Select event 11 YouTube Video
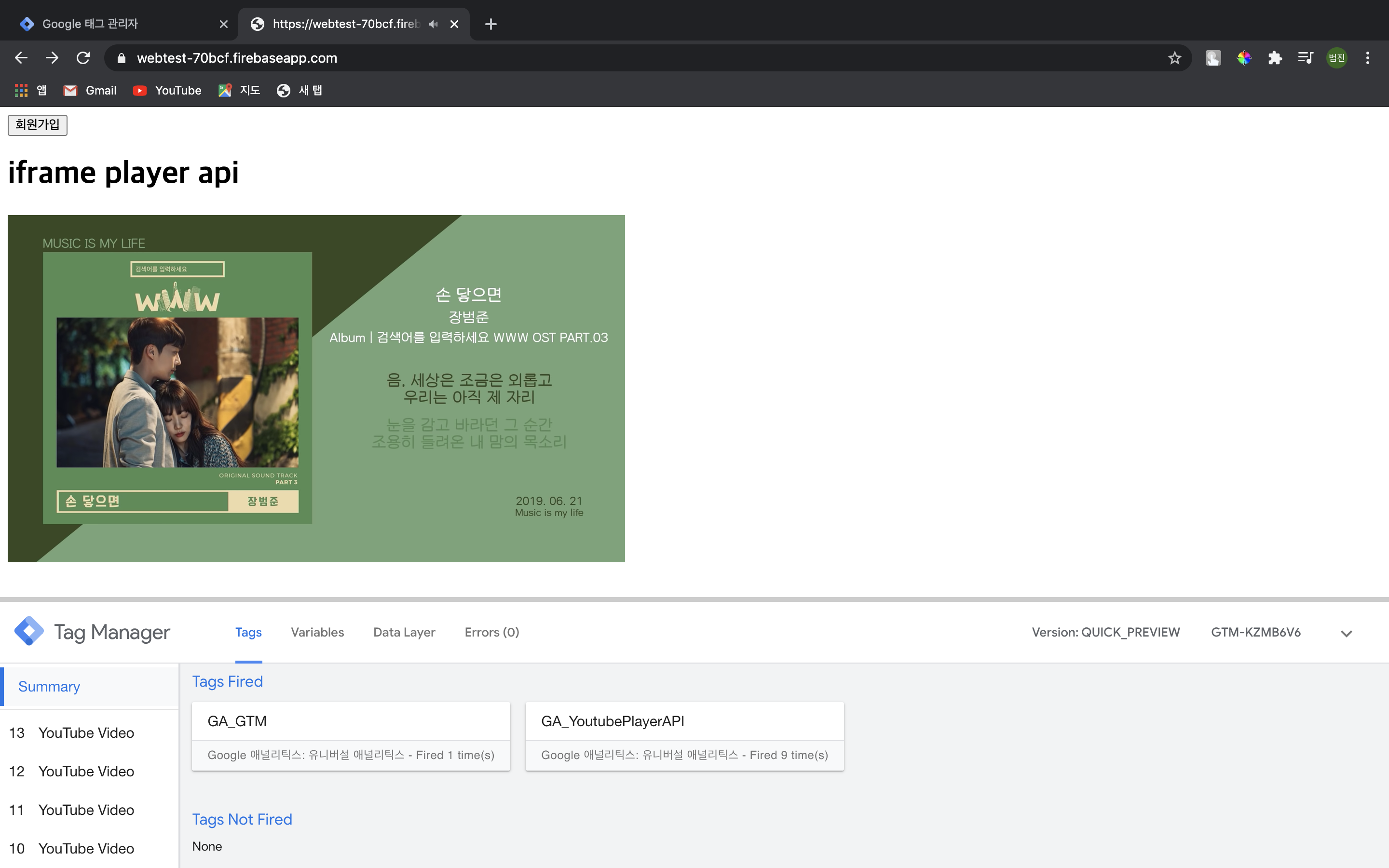The width and height of the screenshot is (1389, 868). pos(89,810)
